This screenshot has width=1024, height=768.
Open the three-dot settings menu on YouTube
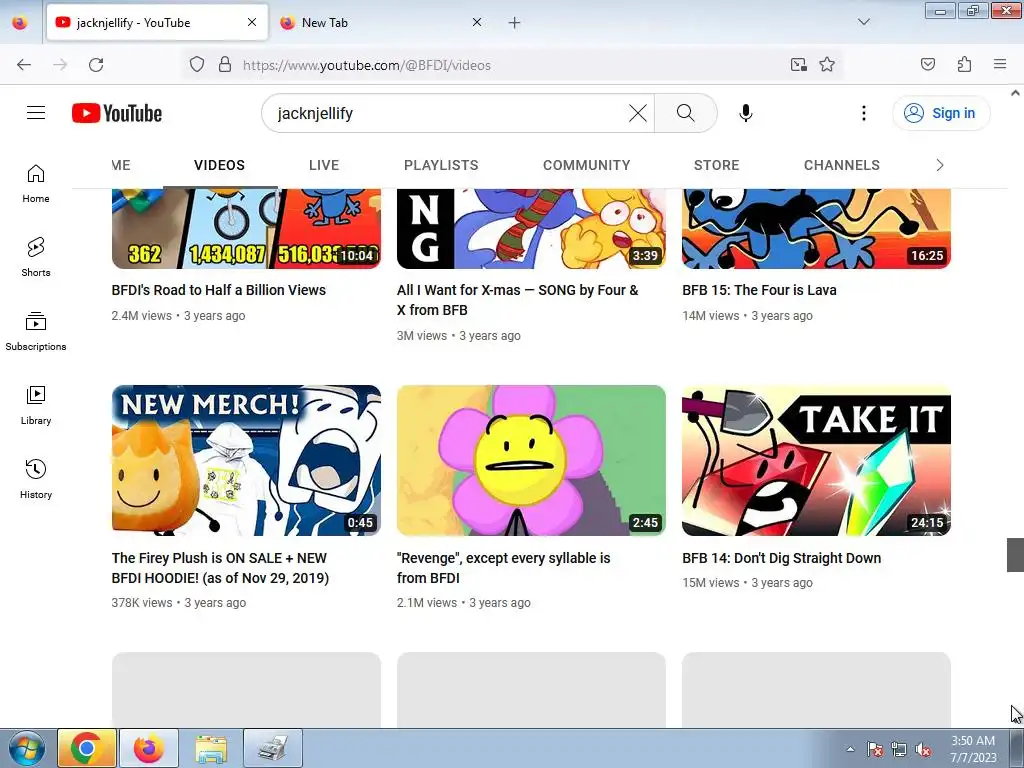click(x=863, y=113)
